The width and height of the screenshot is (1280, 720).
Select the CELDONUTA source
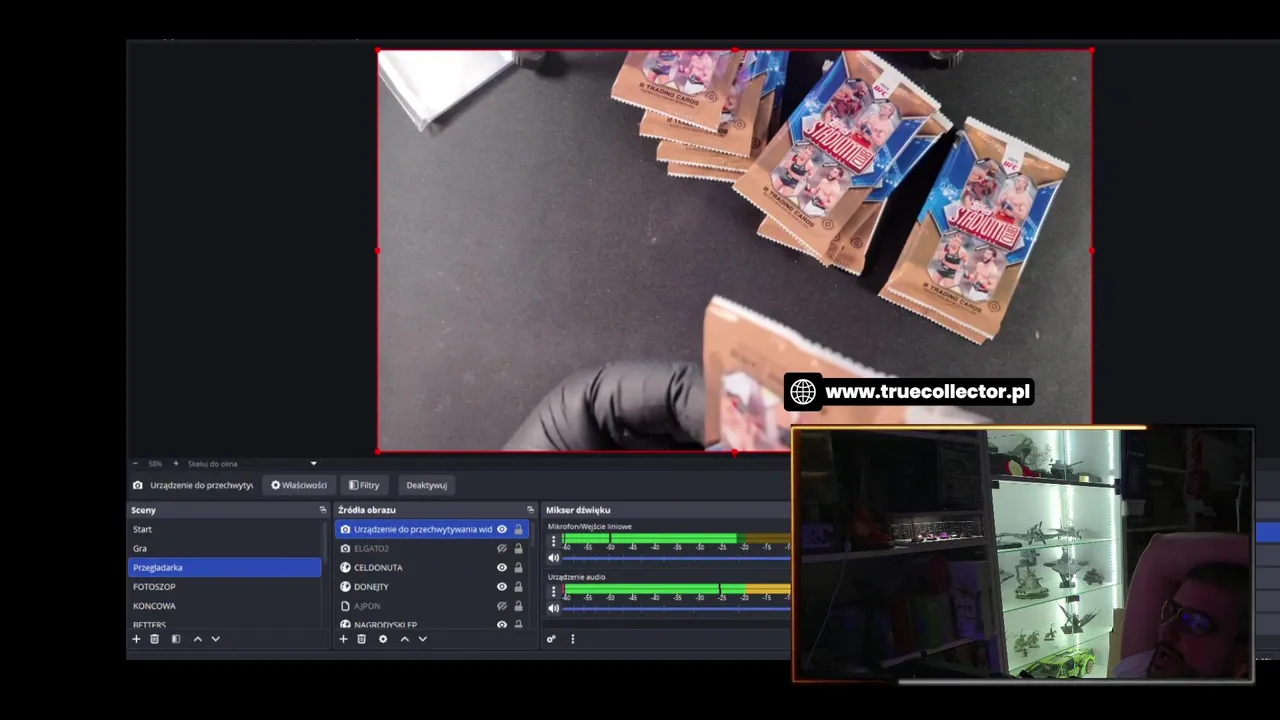point(432,567)
